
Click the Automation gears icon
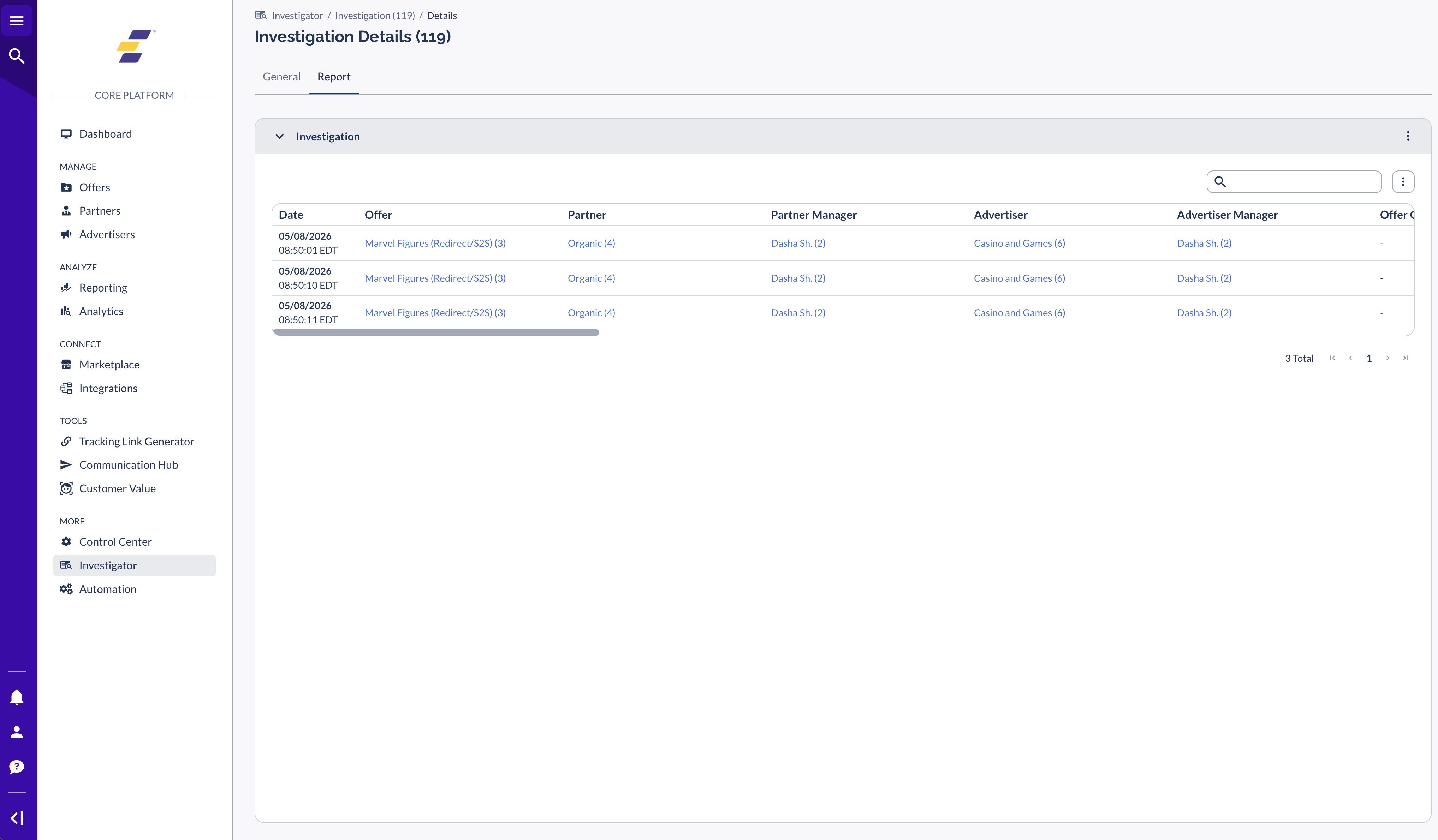66,589
